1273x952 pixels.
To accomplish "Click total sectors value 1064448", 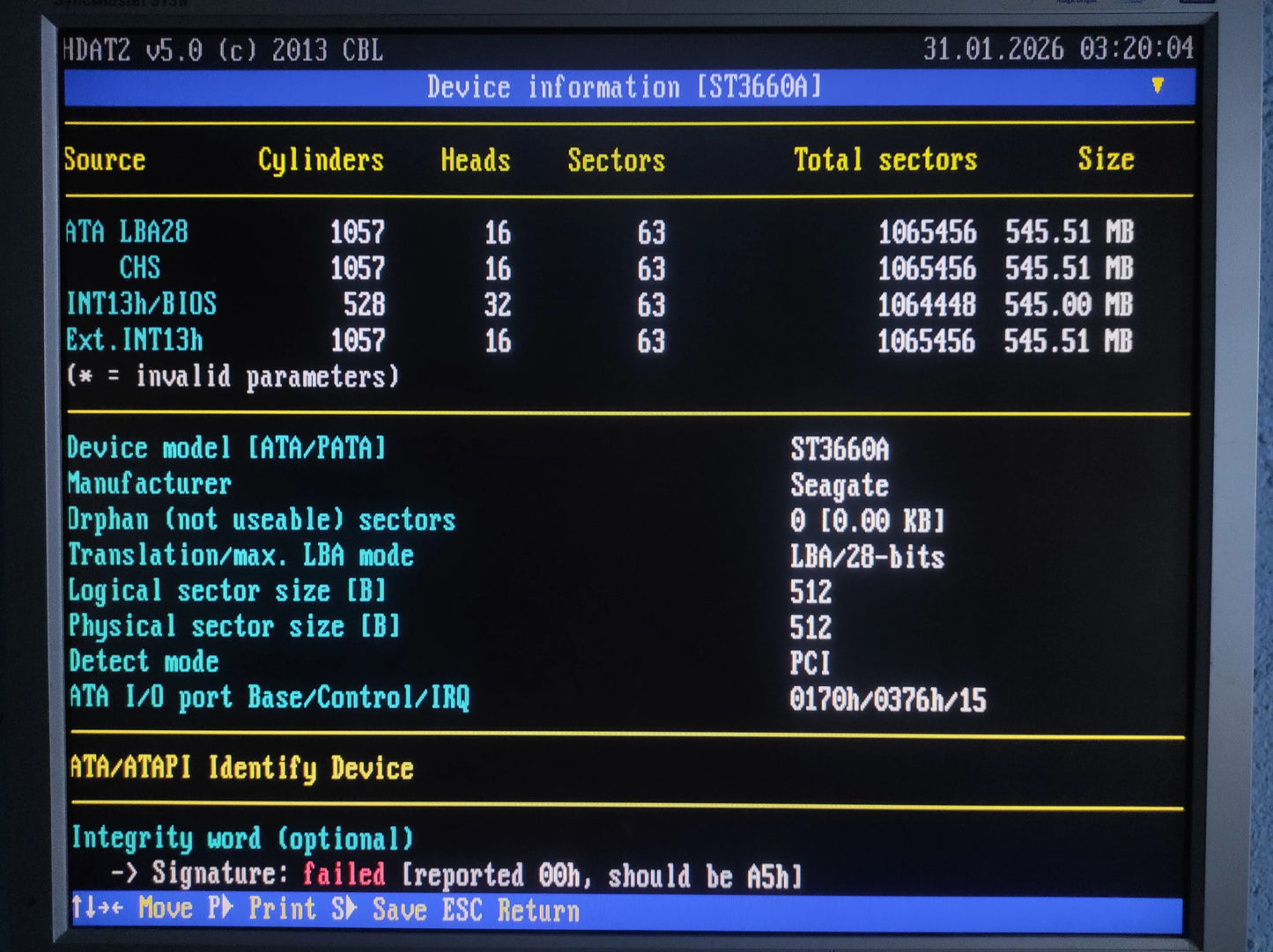I will (x=926, y=305).
